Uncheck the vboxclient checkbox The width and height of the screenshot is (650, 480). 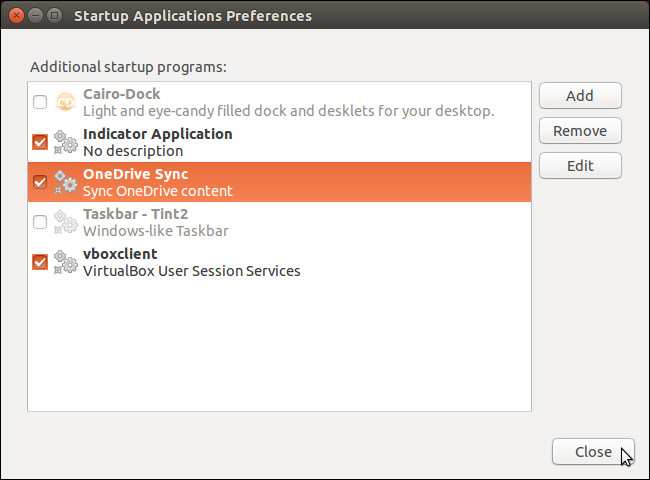click(40, 262)
